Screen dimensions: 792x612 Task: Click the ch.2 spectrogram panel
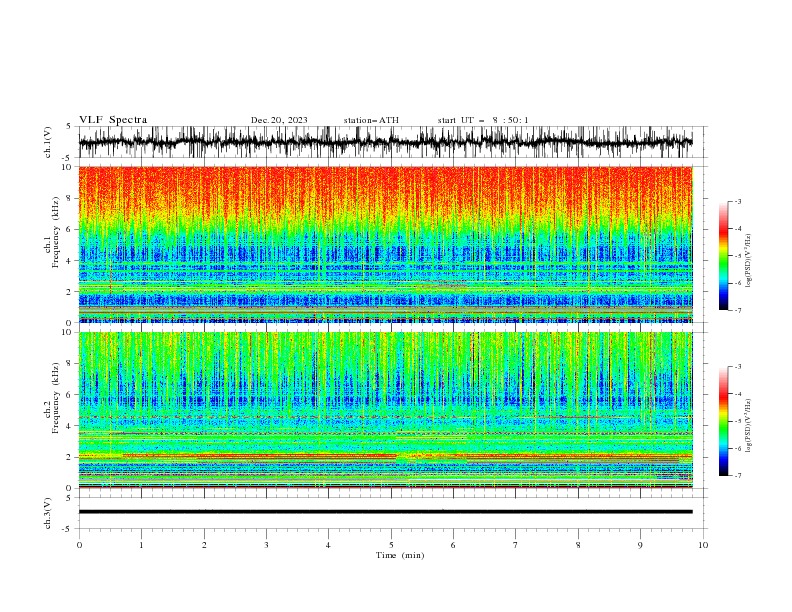coord(385,410)
